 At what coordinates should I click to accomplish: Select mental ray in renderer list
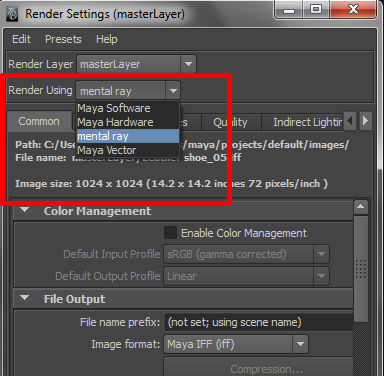click(128, 136)
